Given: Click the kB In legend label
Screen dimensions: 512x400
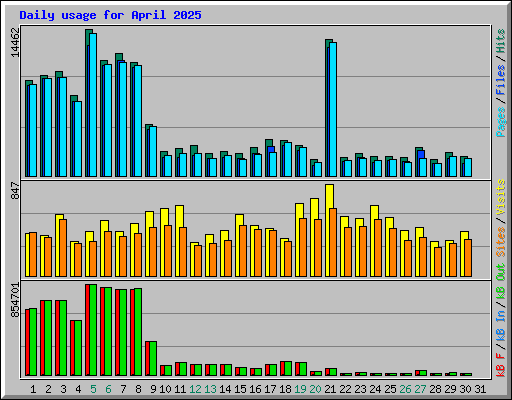Looking at the screenshot, I should tap(500, 325).
